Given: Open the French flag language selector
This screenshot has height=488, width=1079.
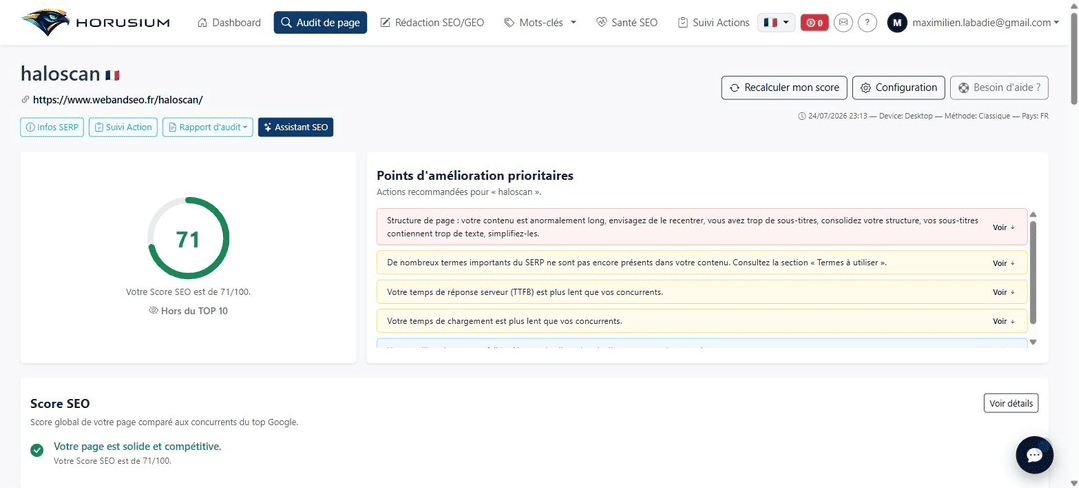Looking at the screenshot, I should (776, 23).
